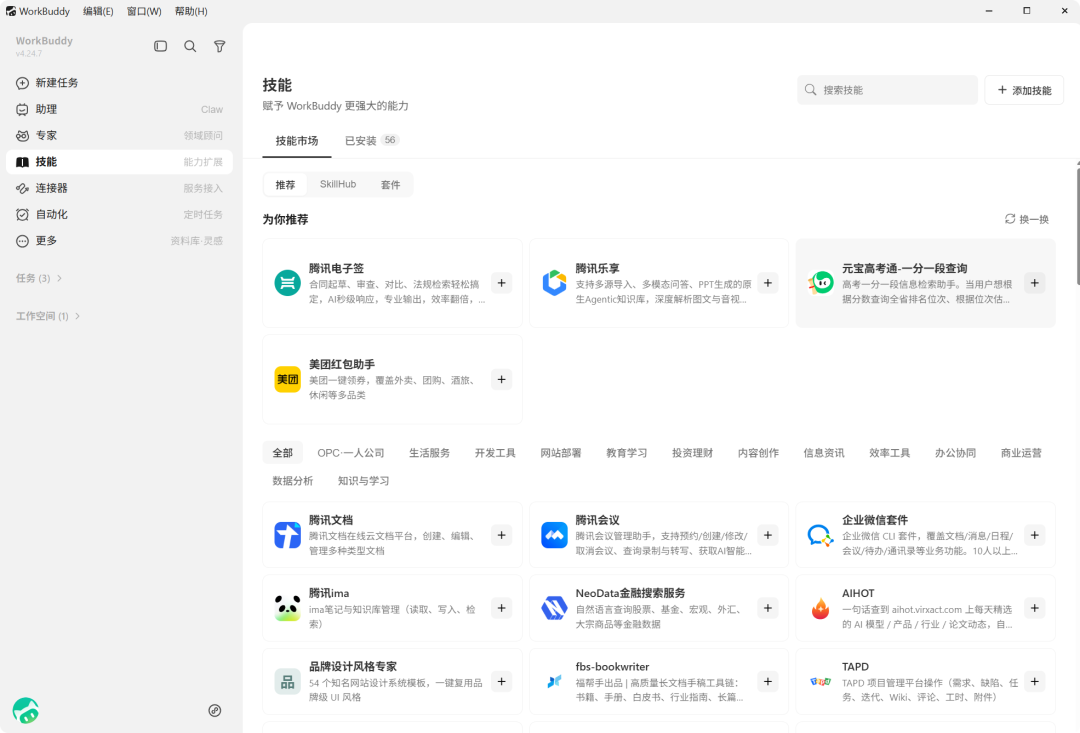Click the 美团红包助手 app icon
The width and height of the screenshot is (1080, 733).
pyautogui.click(x=287, y=379)
